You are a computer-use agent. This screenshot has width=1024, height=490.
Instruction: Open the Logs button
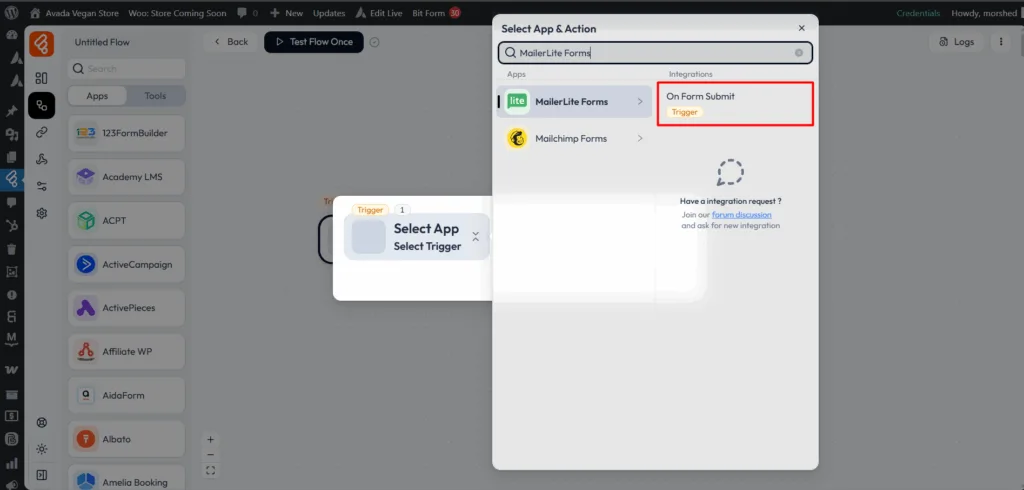point(957,42)
